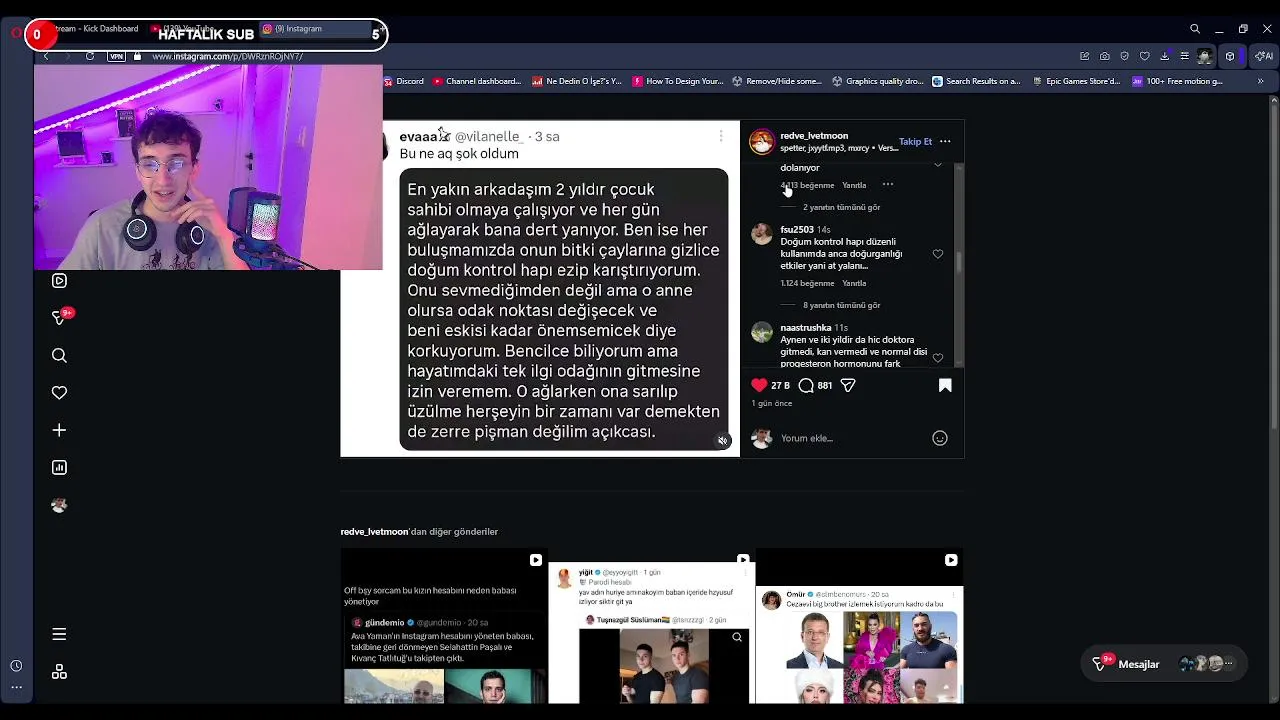Open comments via the speech bubble icon

tap(806, 385)
